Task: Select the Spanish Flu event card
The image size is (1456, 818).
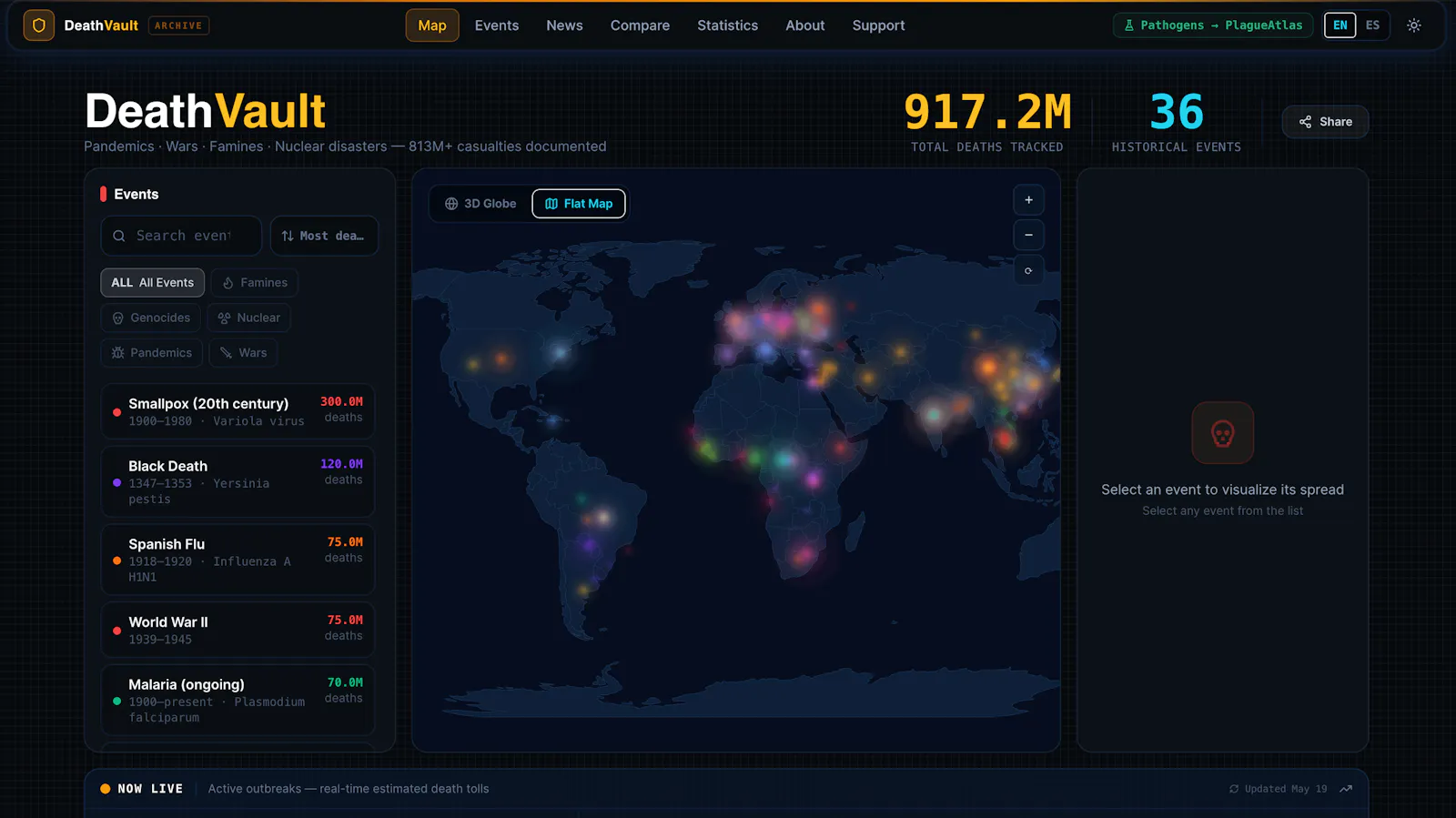Action: coord(238,560)
